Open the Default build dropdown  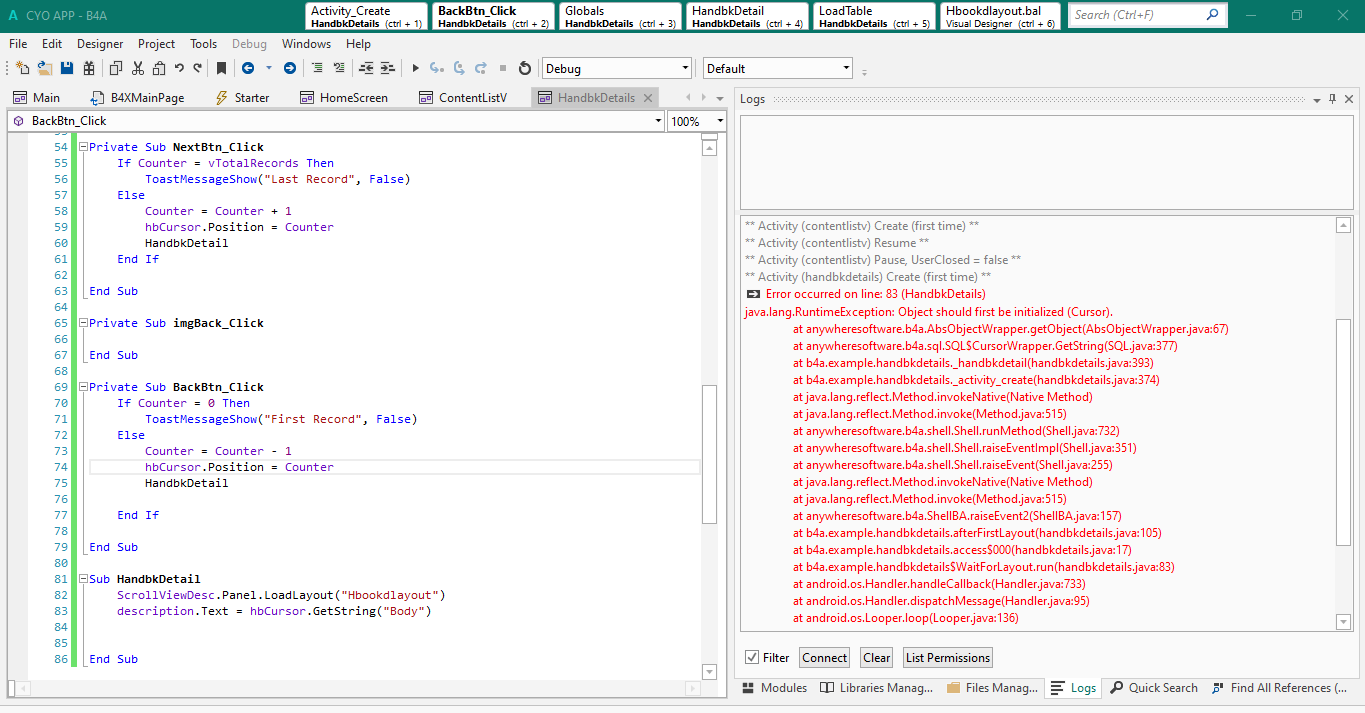click(x=778, y=68)
